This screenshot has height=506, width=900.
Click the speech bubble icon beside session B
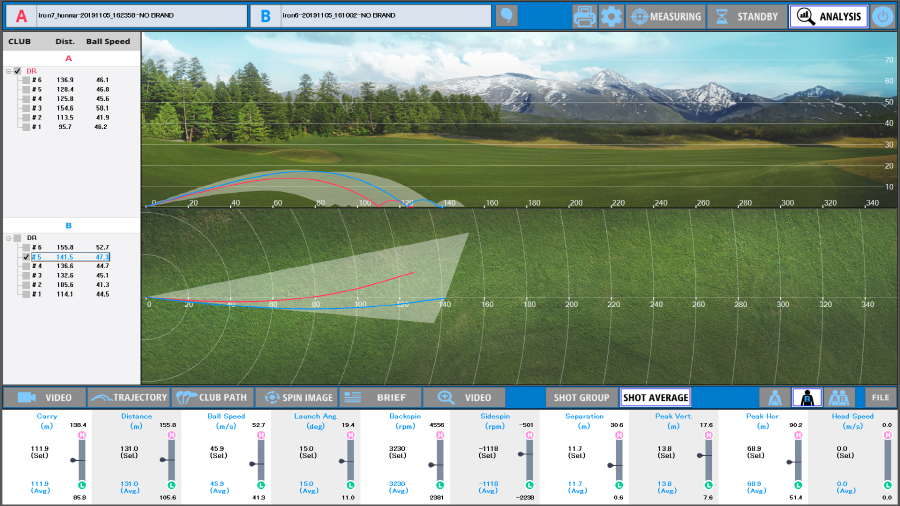point(507,16)
